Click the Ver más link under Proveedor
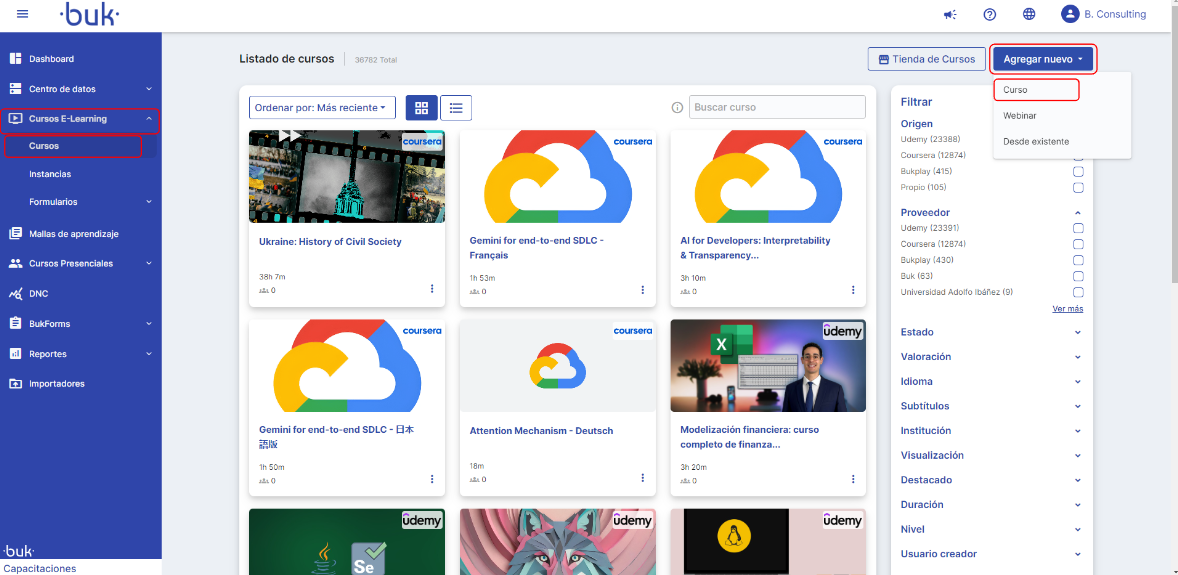Image resolution: width=1178 pixels, height=575 pixels. tap(1068, 309)
